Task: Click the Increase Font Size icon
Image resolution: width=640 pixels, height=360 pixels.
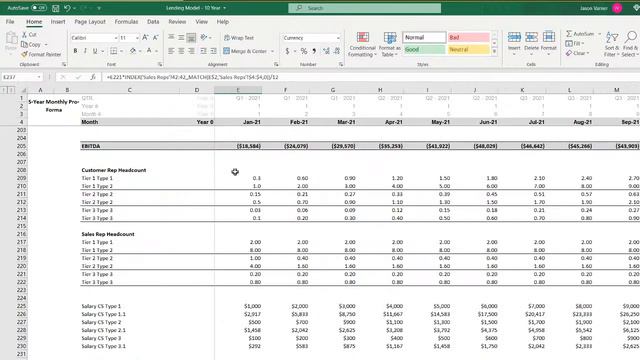Action: [145, 38]
